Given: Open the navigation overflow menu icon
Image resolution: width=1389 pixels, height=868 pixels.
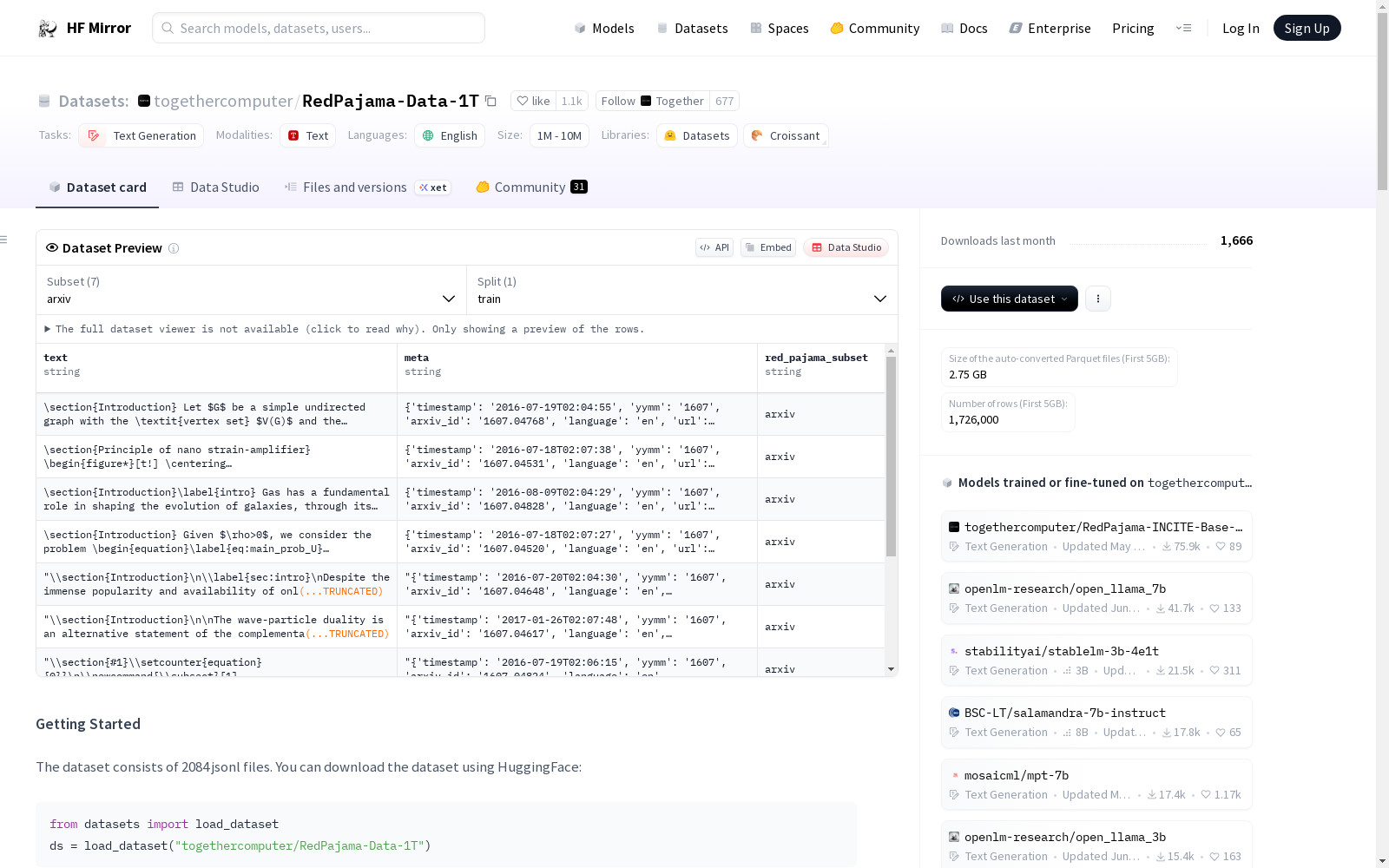Looking at the screenshot, I should click(1183, 29).
